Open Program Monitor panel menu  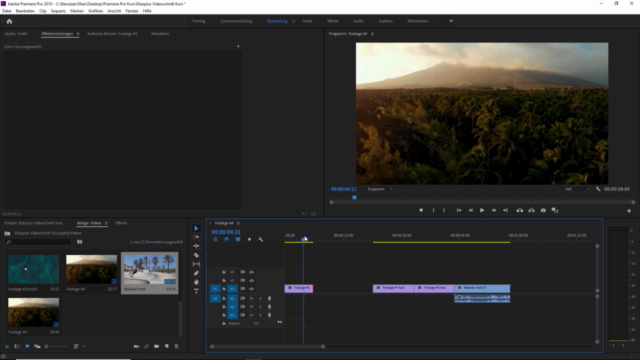click(x=372, y=34)
